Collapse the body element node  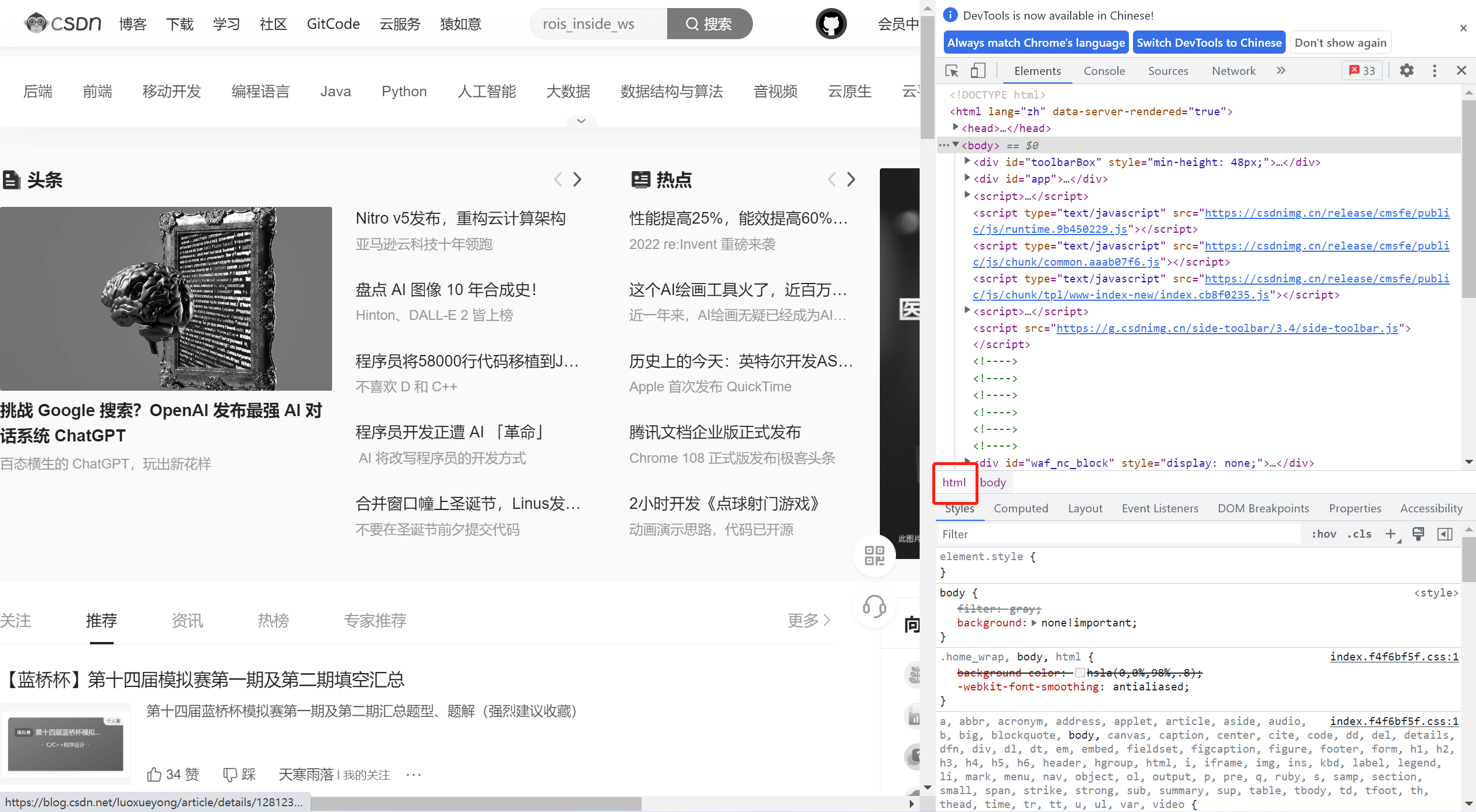(955, 145)
